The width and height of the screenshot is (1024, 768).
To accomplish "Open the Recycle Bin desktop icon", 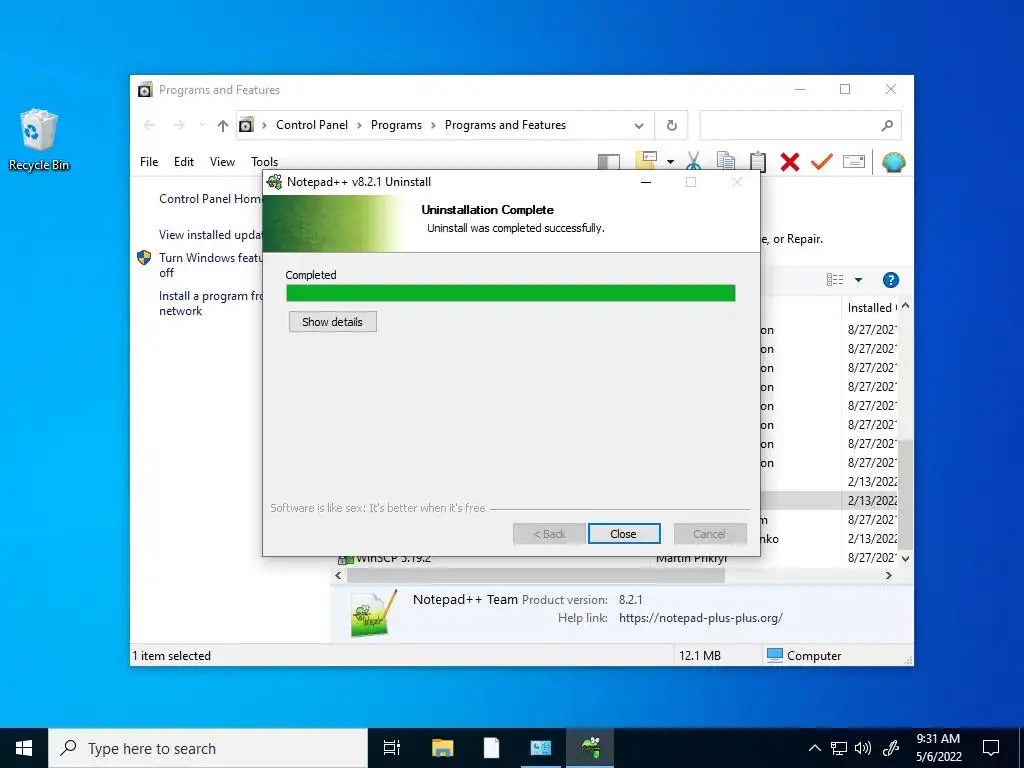I will pyautogui.click(x=39, y=140).
